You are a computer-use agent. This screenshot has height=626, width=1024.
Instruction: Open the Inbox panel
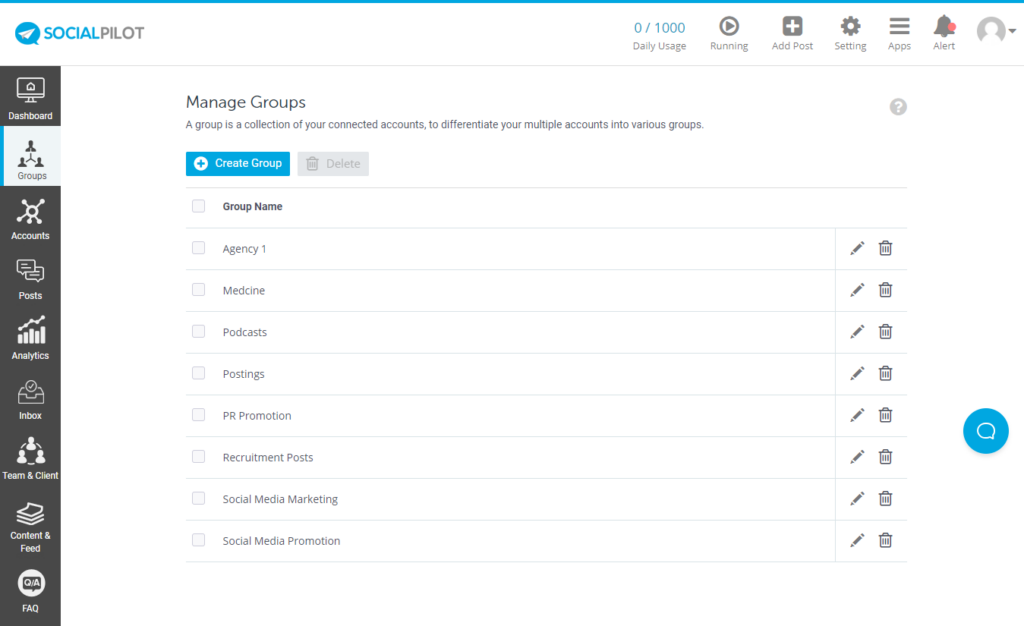[30, 398]
